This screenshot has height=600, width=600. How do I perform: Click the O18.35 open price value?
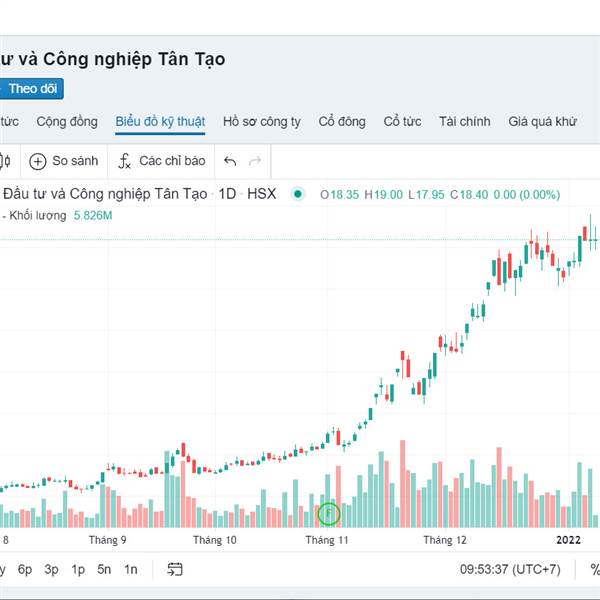(x=339, y=195)
